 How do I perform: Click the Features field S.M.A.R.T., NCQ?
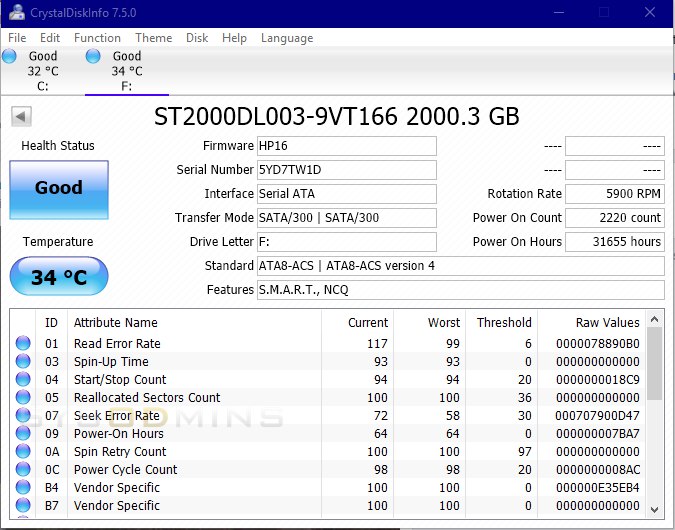461,290
